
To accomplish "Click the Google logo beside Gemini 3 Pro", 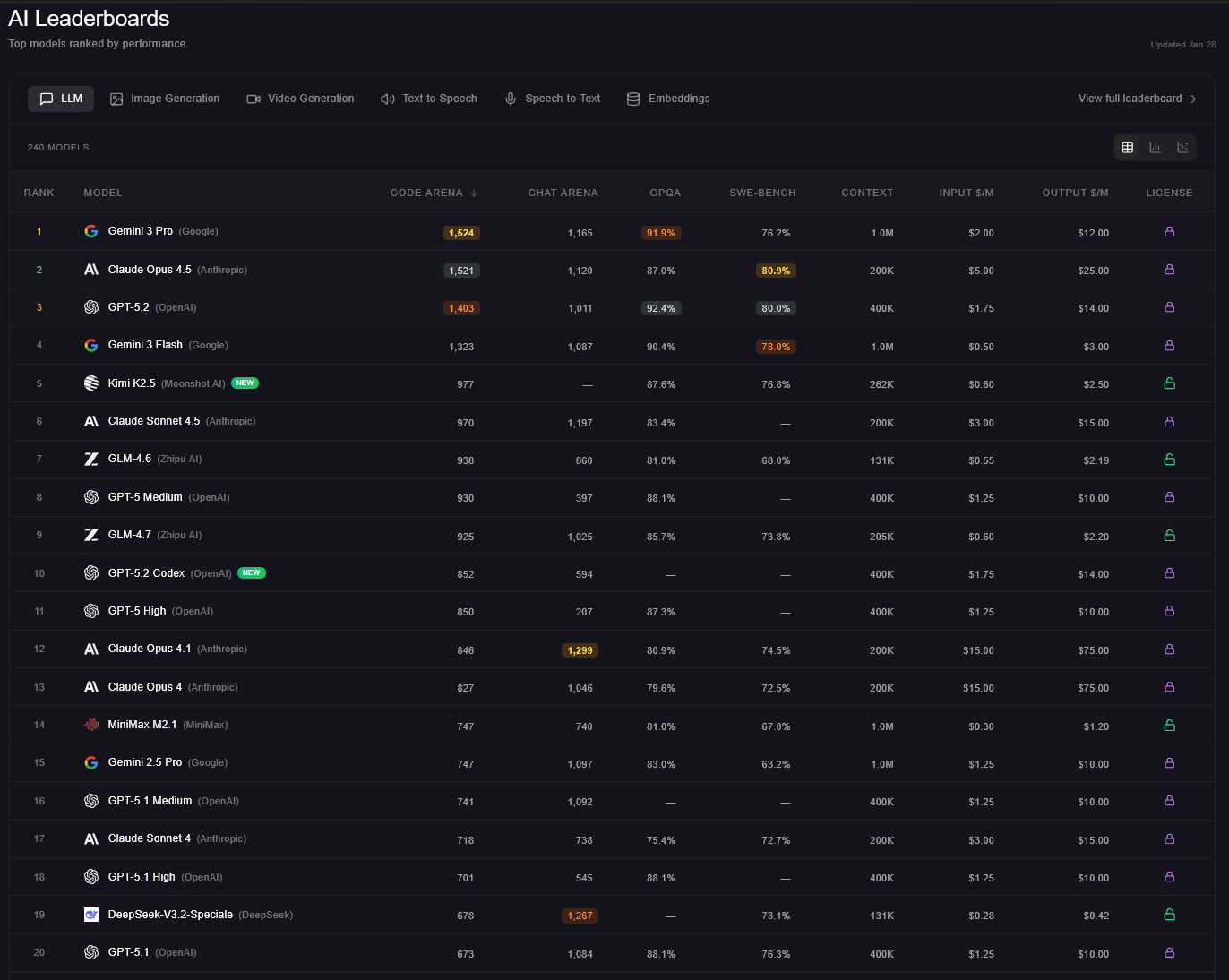I will pos(91,231).
